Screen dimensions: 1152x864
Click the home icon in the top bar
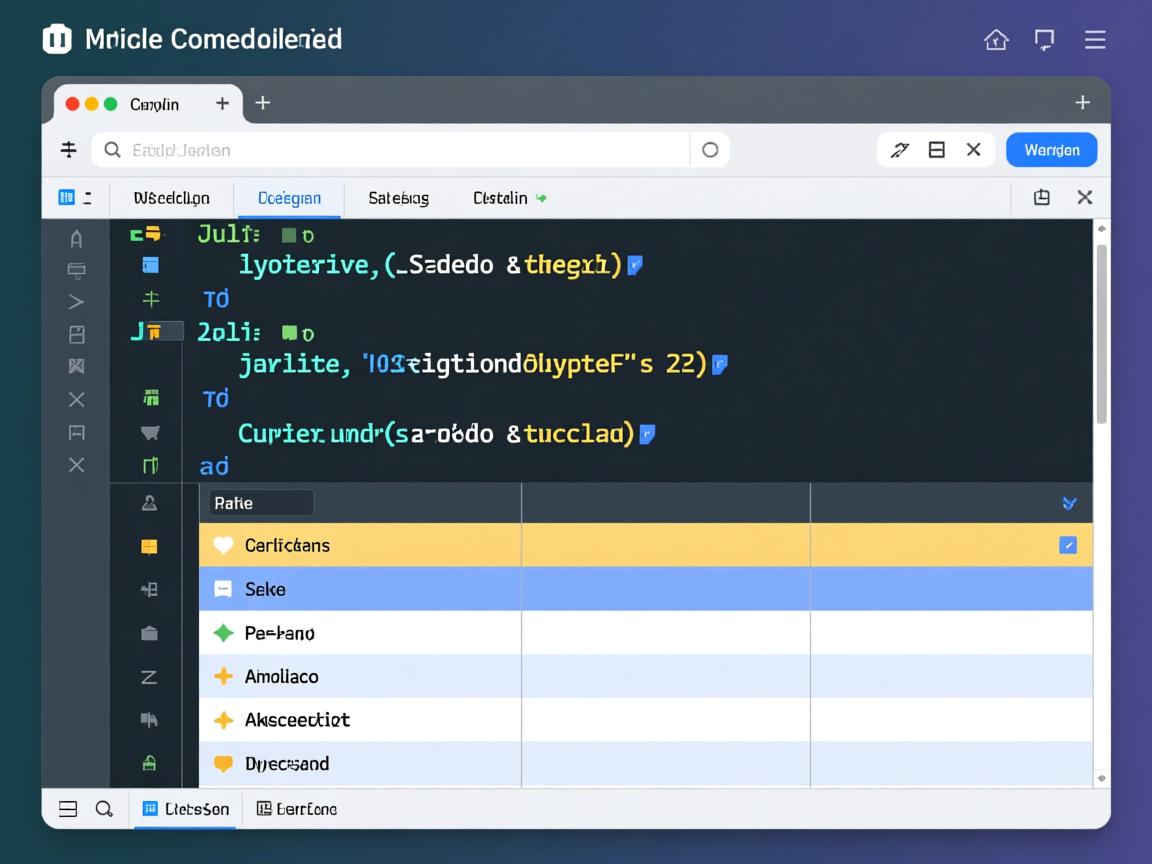(x=996, y=40)
